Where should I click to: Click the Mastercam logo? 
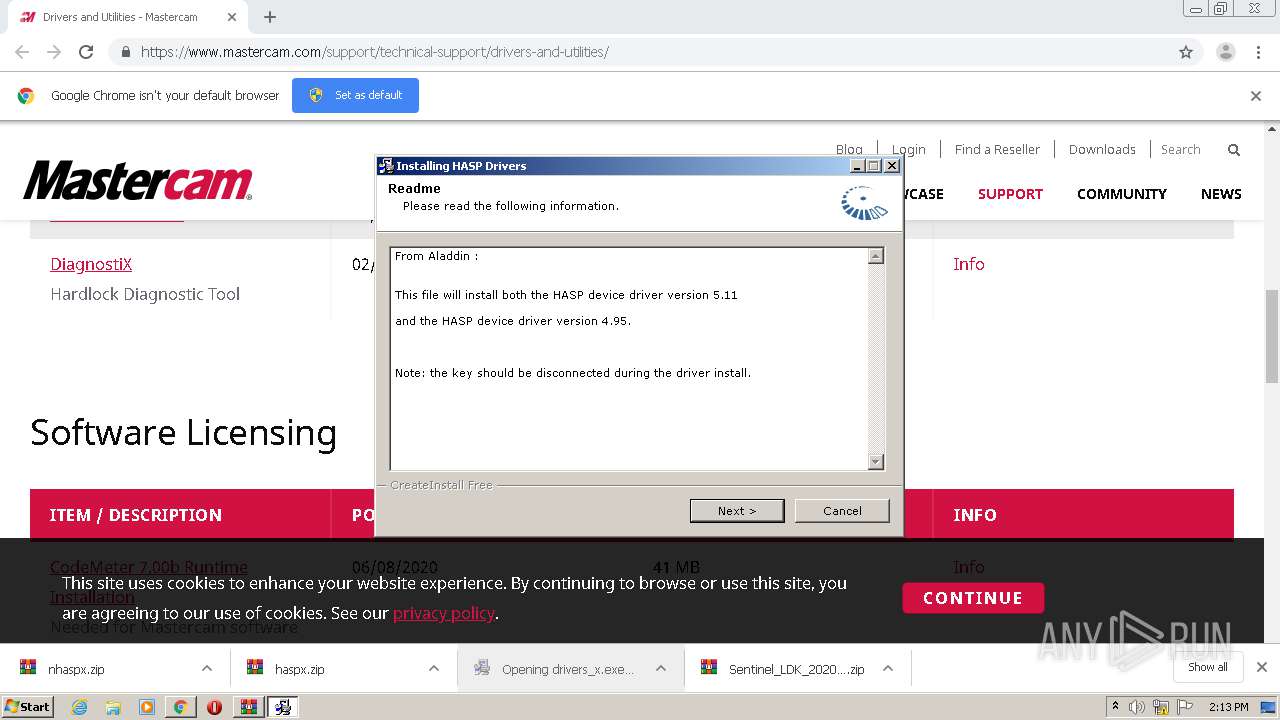pyautogui.click(x=138, y=181)
